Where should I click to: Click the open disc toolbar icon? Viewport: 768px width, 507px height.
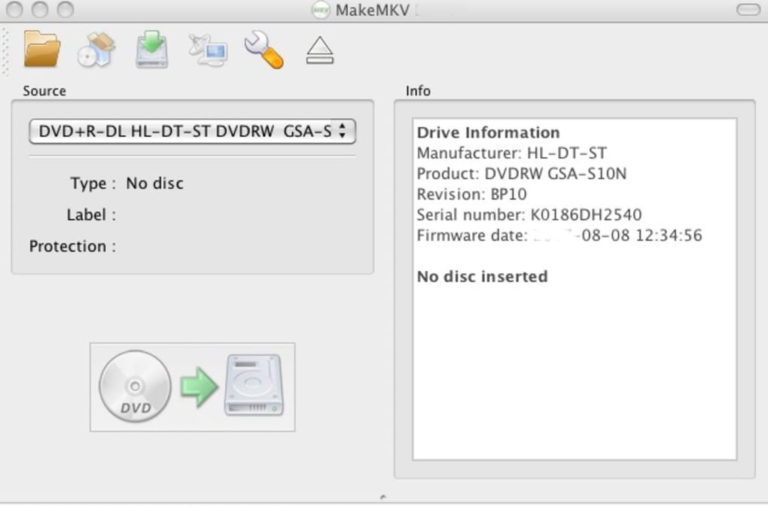click(96, 49)
